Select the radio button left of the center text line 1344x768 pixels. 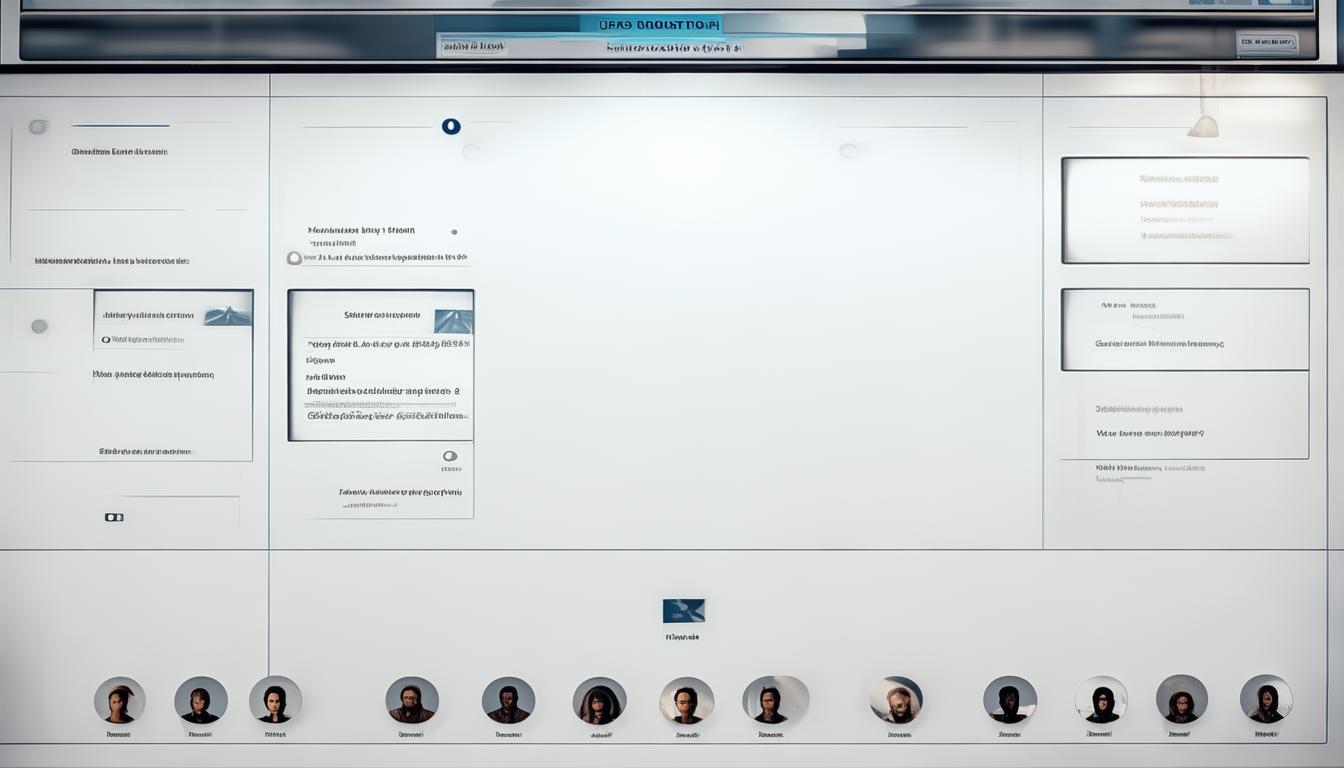coord(294,258)
